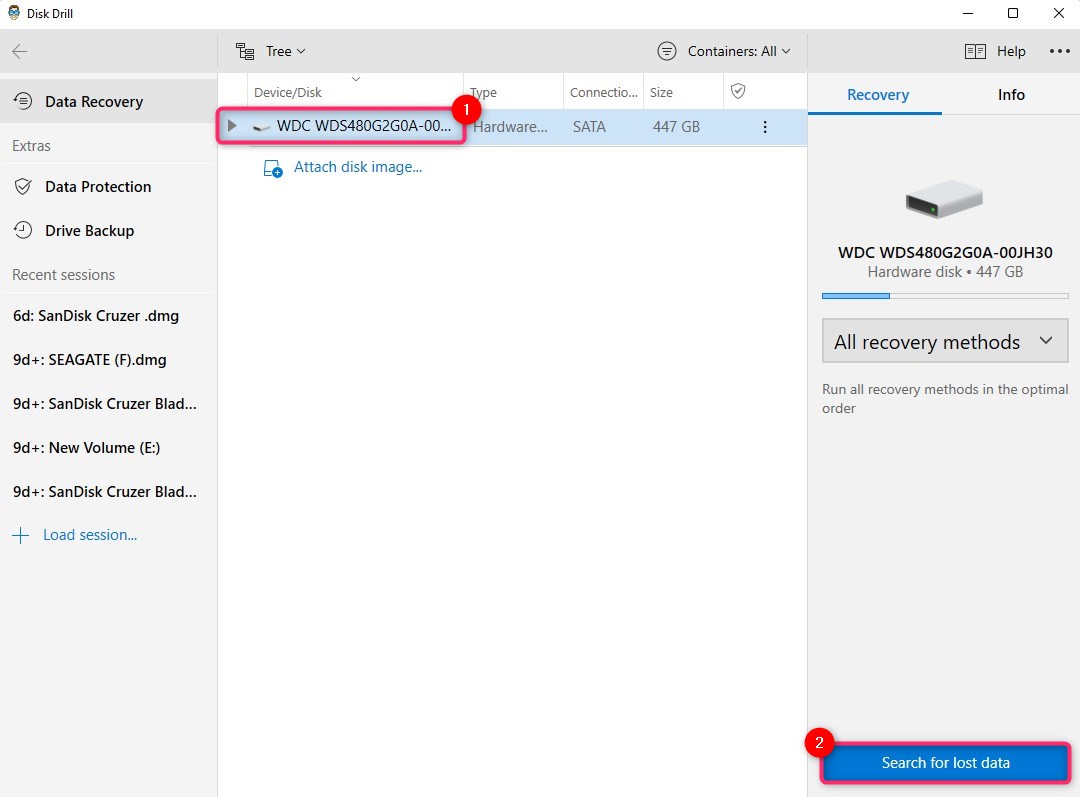Close the Disk Drill window

coord(1059,13)
